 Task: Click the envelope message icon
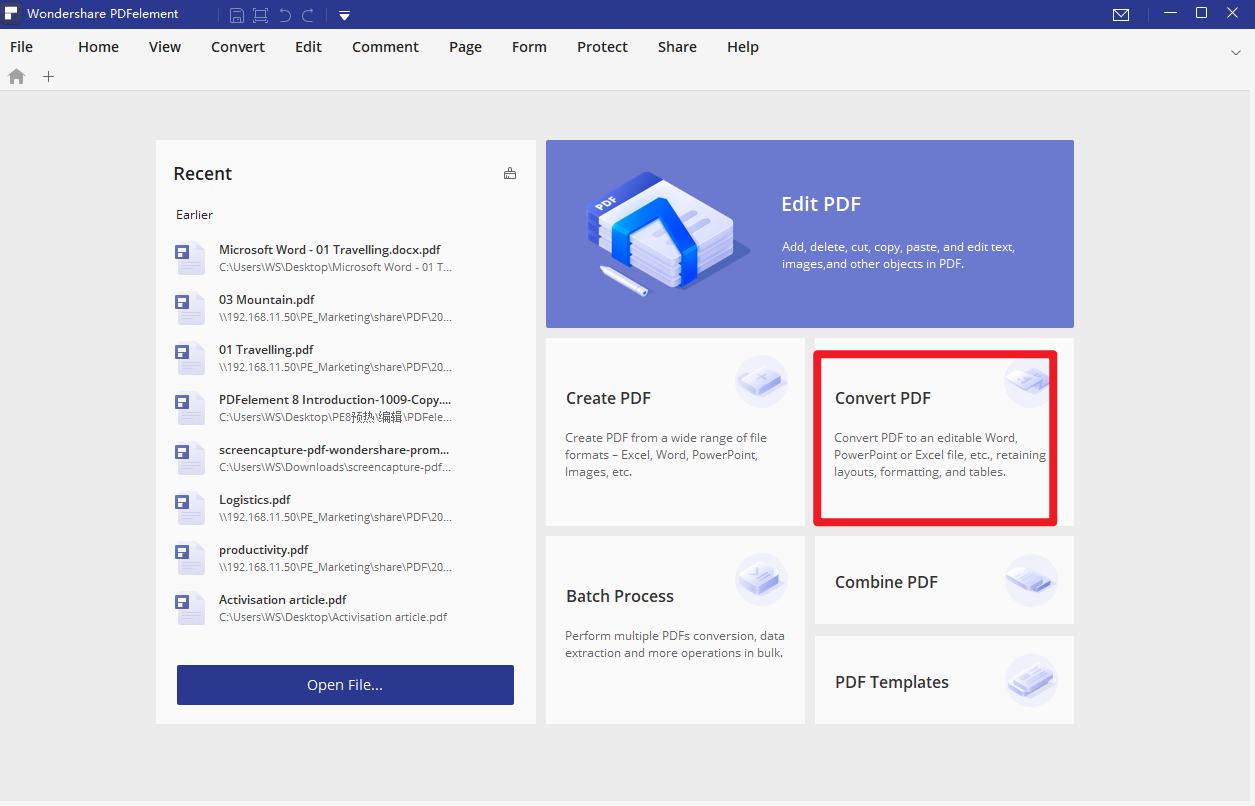(x=1121, y=15)
